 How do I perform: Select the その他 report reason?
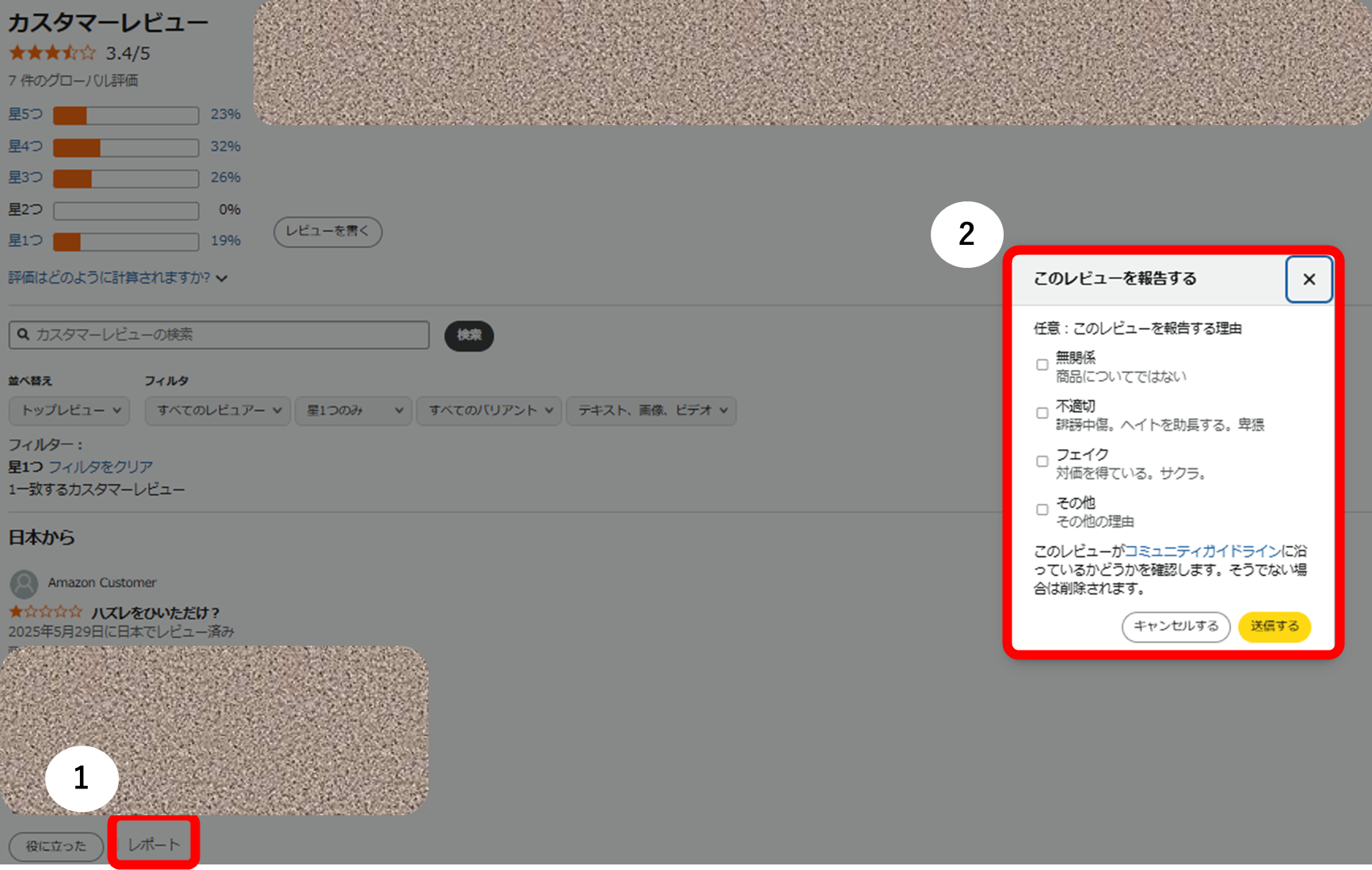[1042, 509]
